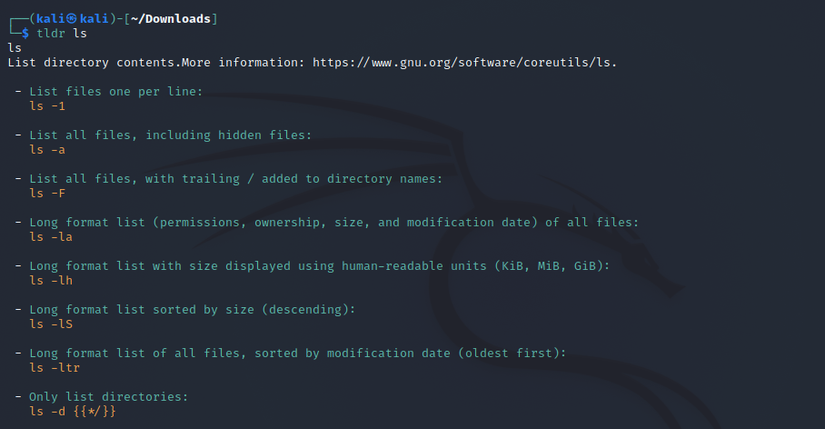Image resolution: width=825 pixels, height=429 pixels.
Task: Click the 'ls -d {{*/}}' example command
Action: (x=73, y=412)
